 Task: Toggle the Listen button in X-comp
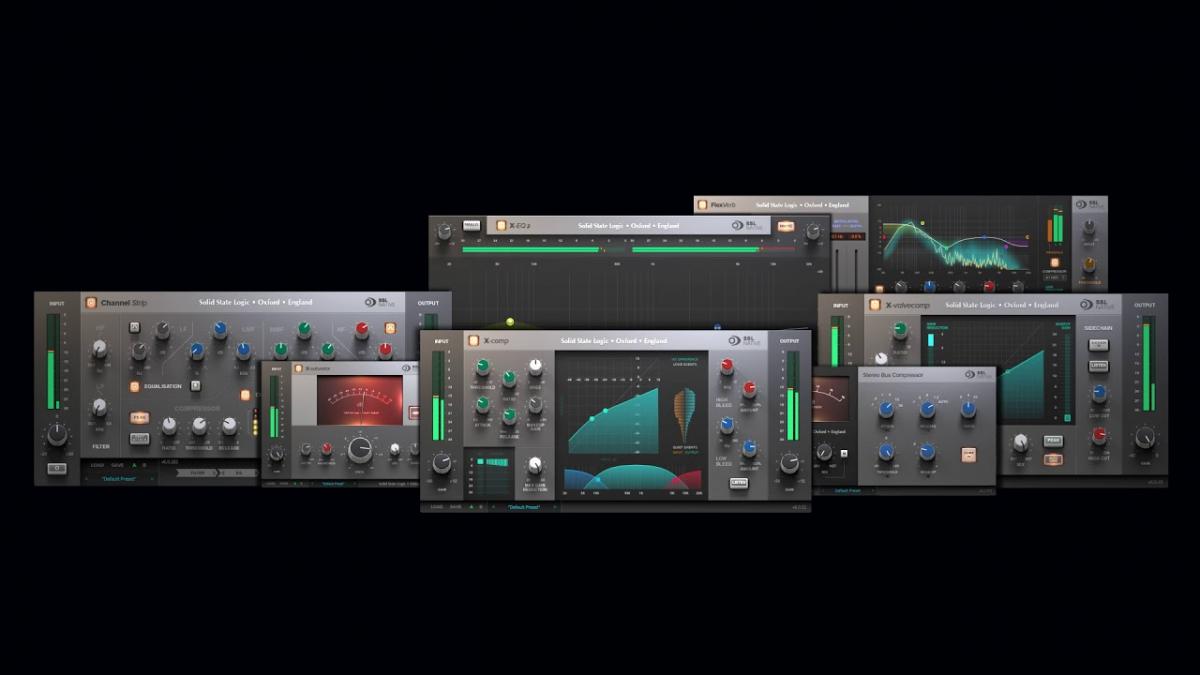739,482
